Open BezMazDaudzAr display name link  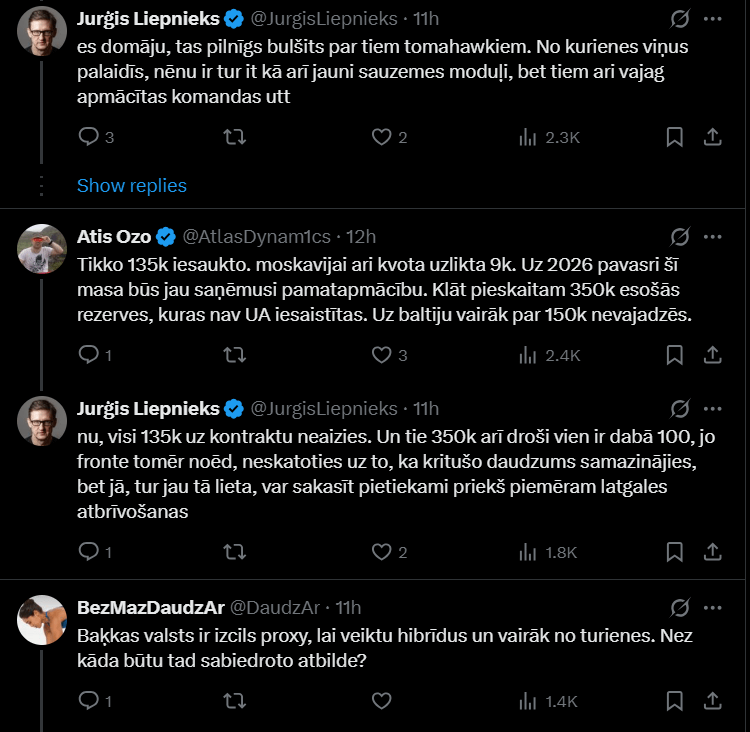click(x=150, y=607)
